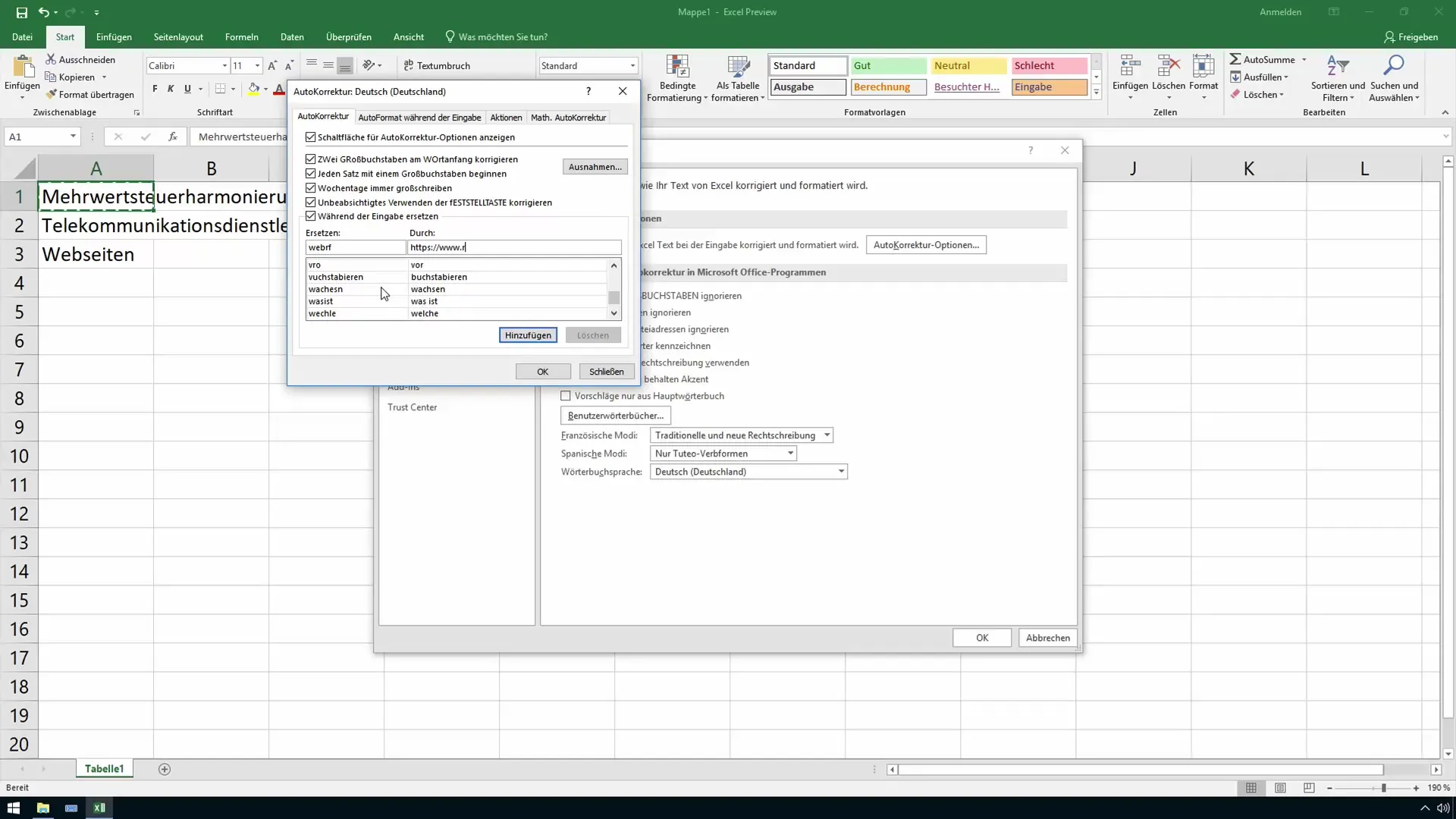Open the Standard number format dropdown
Screen dimensions: 1456x819
click(632, 66)
